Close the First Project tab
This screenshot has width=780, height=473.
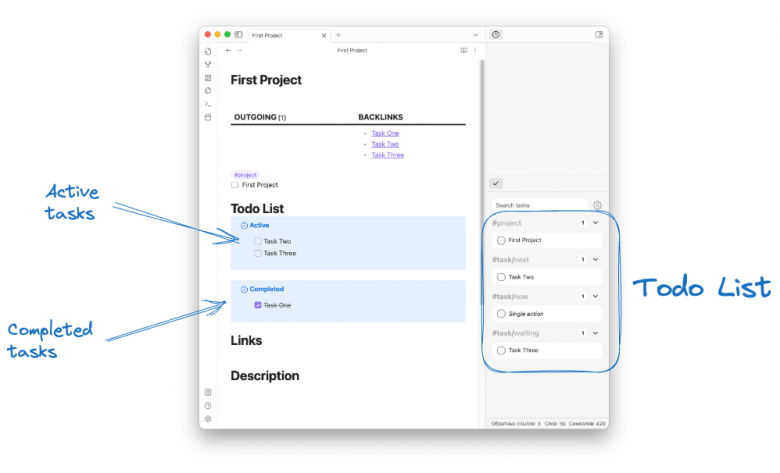tap(324, 35)
